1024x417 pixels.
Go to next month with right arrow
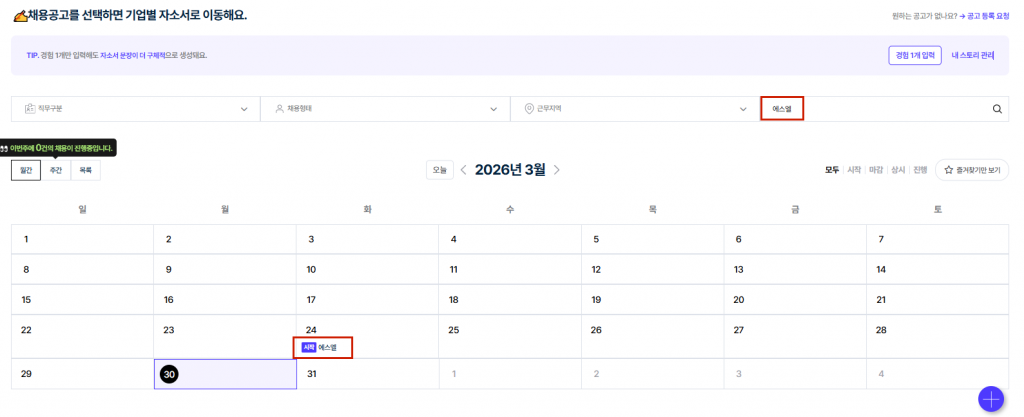pyautogui.click(x=557, y=170)
